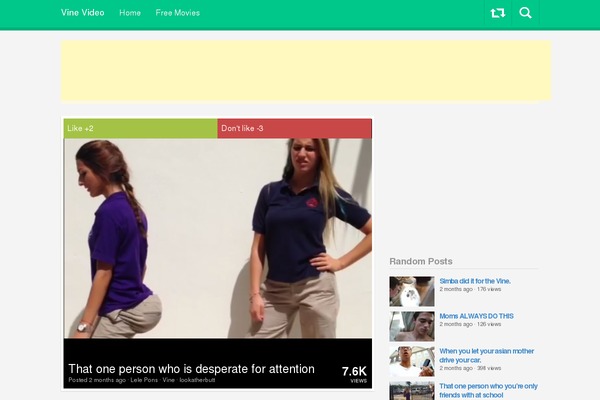The image size is (600, 400).
Task: Open 'That one person who you're only friends' post
Action: [x=488, y=390]
